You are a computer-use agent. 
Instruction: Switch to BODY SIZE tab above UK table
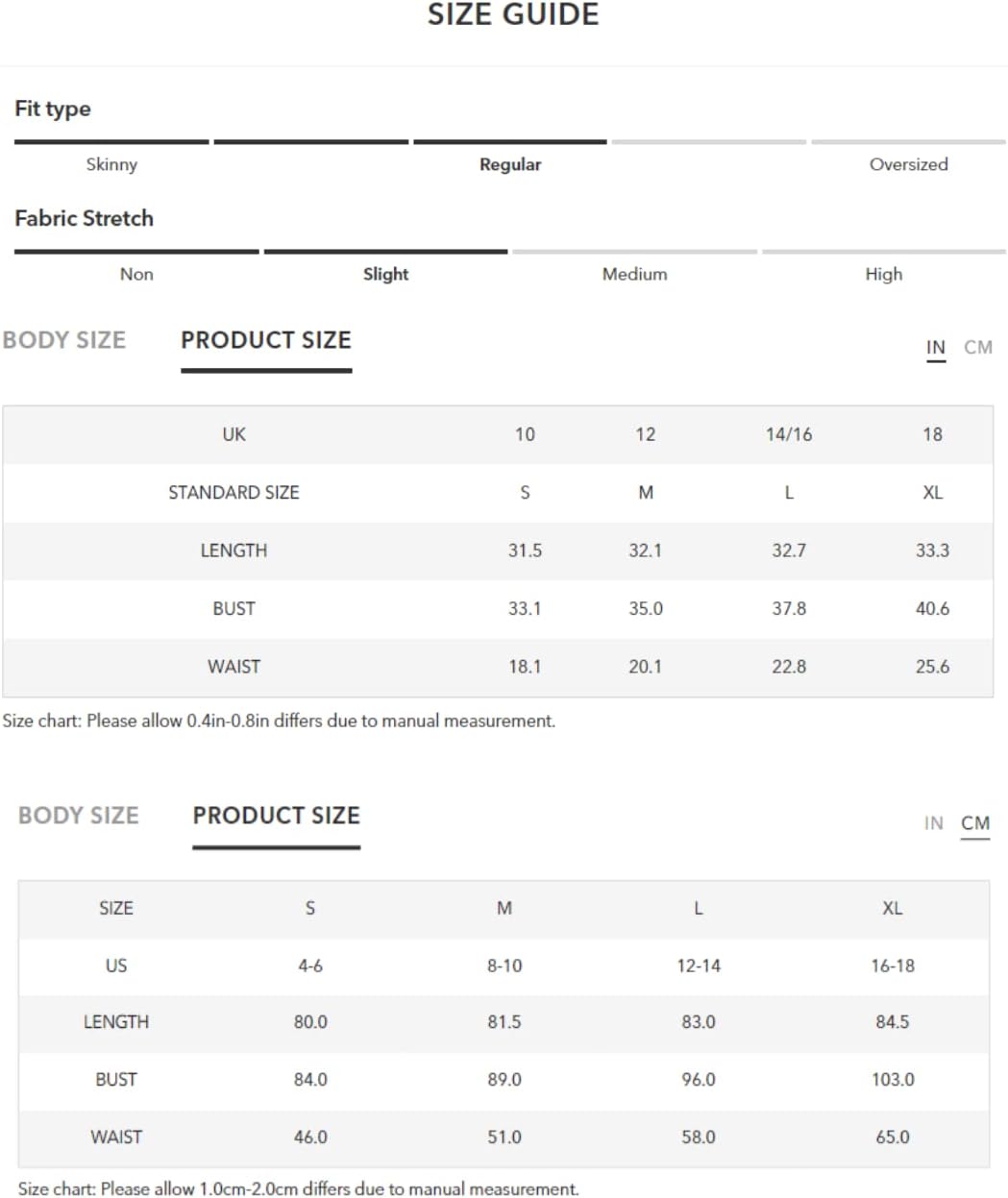click(x=64, y=340)
